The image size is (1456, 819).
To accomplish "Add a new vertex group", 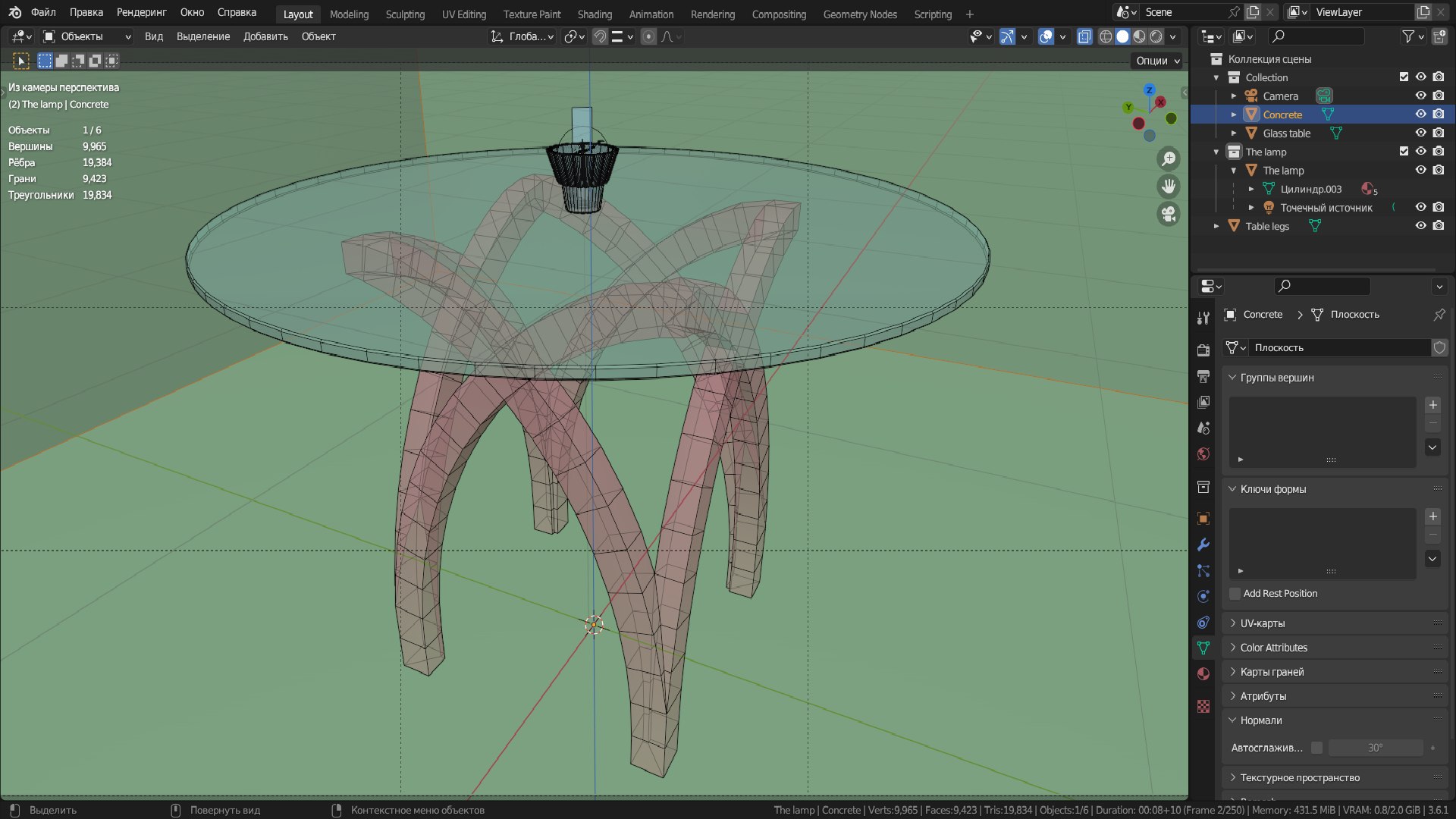I will point(1432,405).
